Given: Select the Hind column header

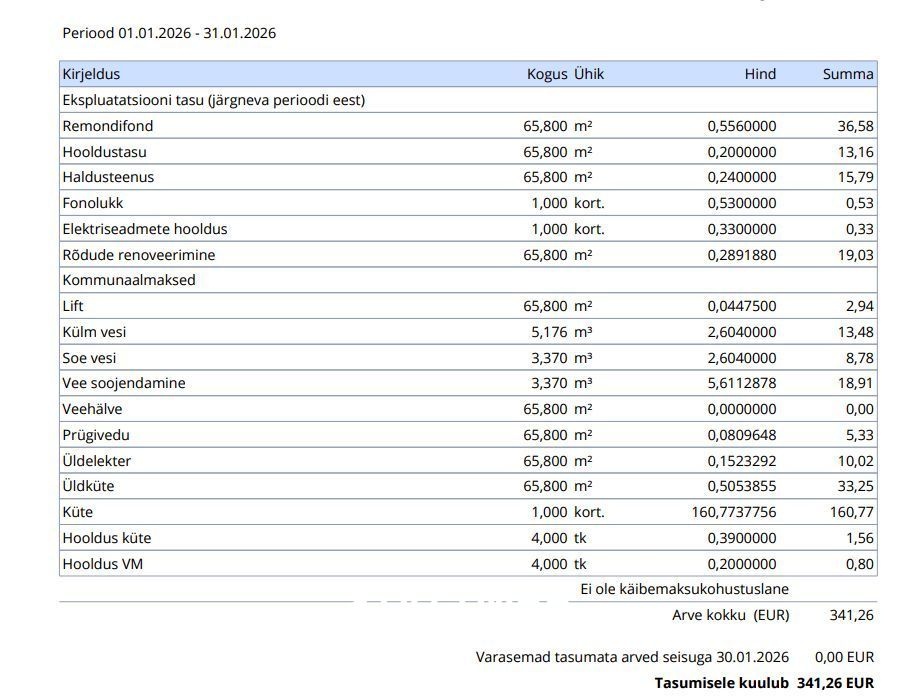Looking at the screenshot, I should (x=760, y=74).
